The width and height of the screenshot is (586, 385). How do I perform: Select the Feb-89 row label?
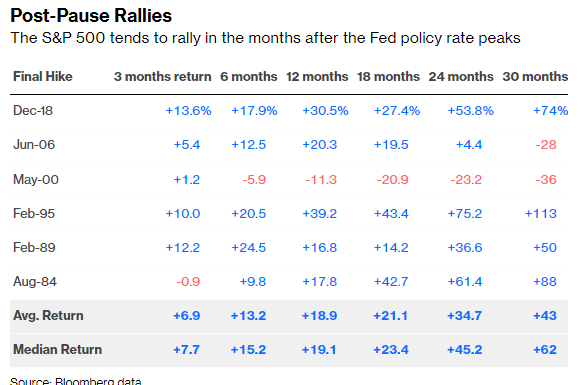pyautogui.click(x=34, y=247)
